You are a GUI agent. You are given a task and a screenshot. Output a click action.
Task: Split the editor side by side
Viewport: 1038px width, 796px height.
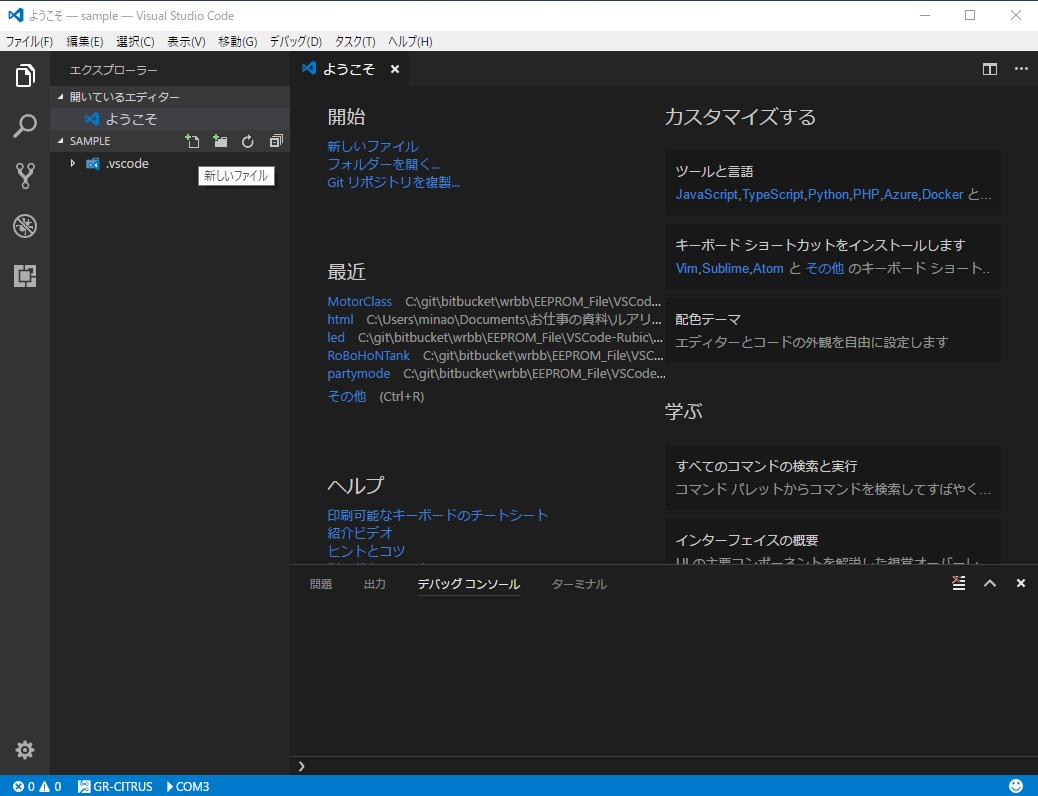[x=990, y=69]
